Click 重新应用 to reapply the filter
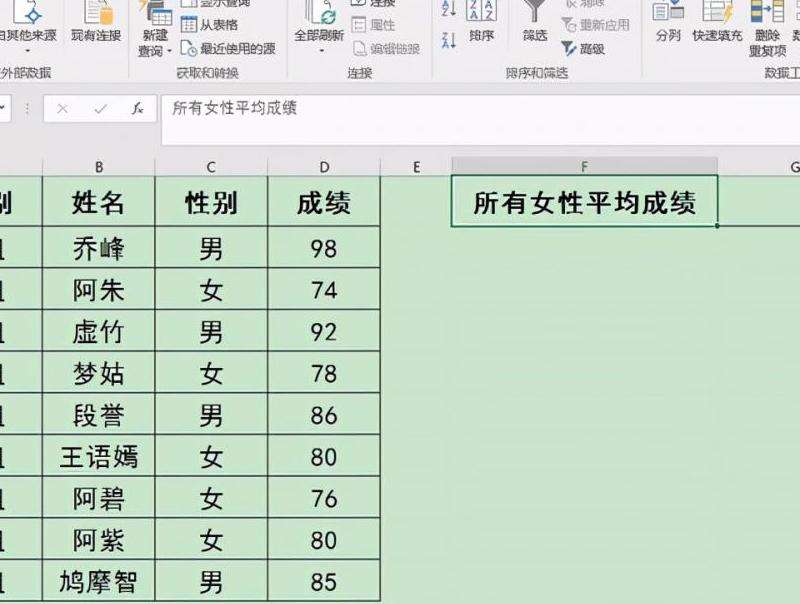The width and height of the screenshot is (800, 604). pos(595,24)
